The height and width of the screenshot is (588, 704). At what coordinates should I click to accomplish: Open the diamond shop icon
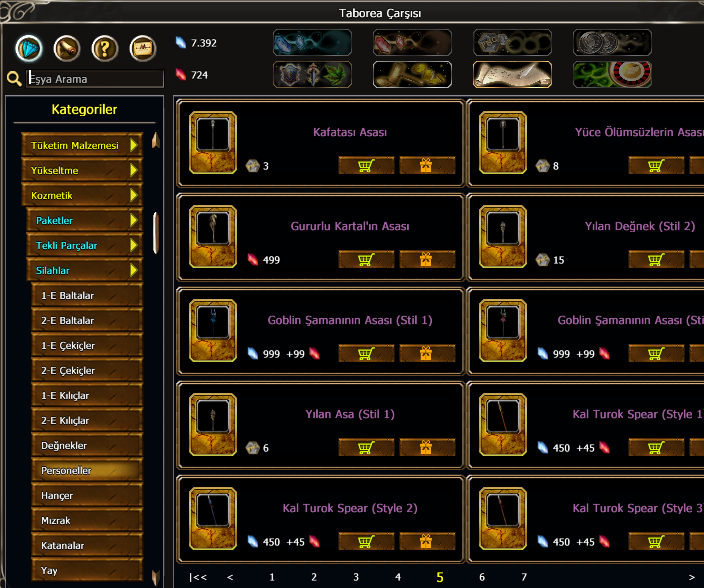tap(29, 48)
